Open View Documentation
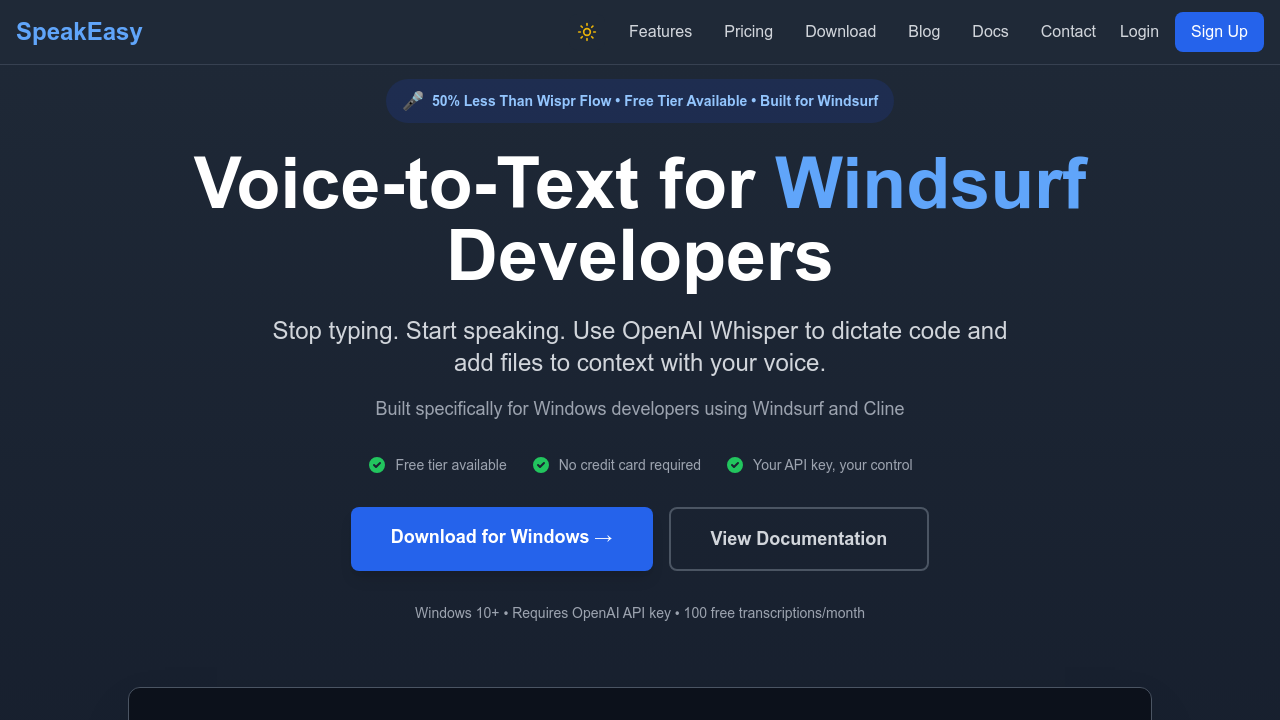 click(x=798, y=539)
